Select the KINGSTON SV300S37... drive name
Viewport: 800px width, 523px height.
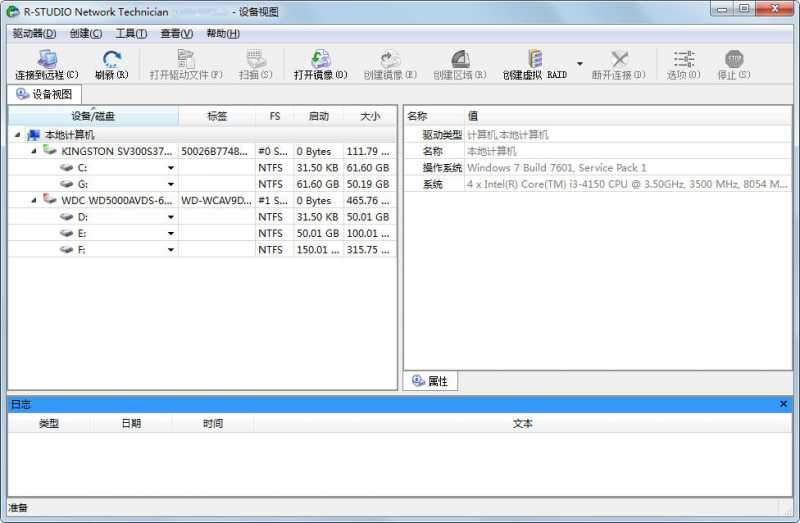[x=116, y=152]
